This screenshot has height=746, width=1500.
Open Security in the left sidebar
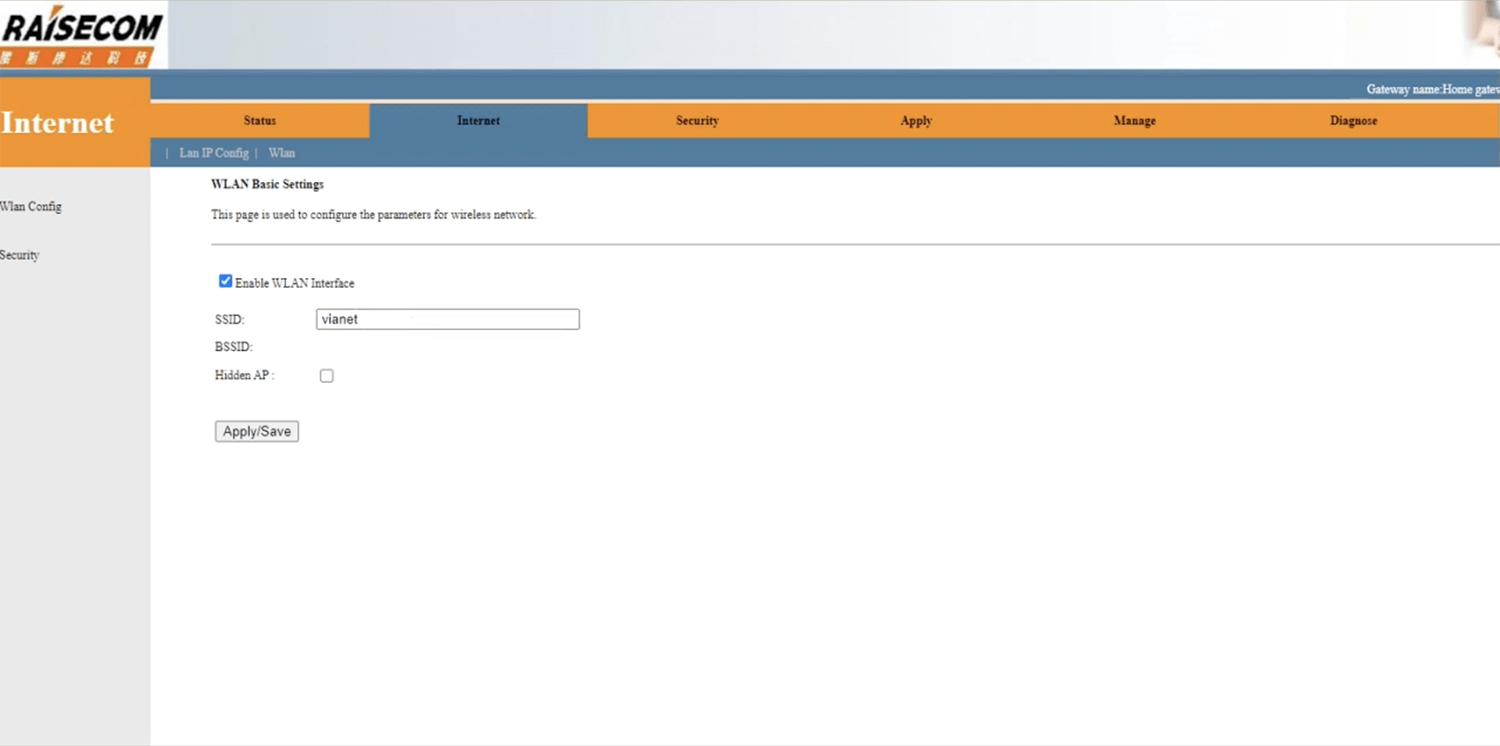(20, 255)
